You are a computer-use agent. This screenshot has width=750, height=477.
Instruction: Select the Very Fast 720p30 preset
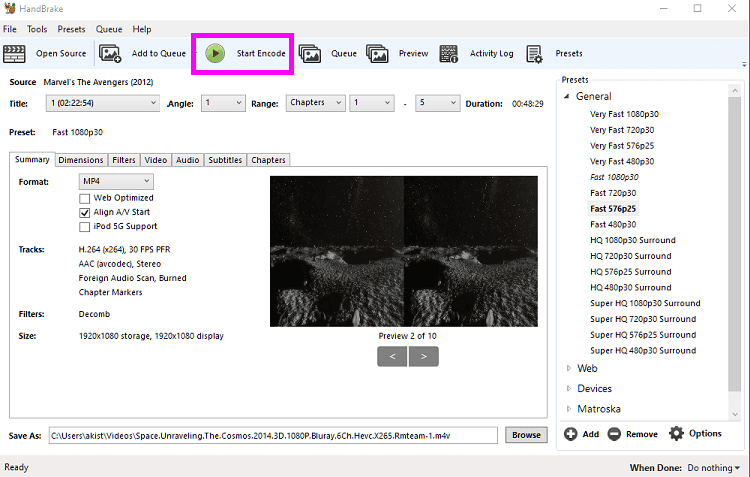(x=622, y=130)
